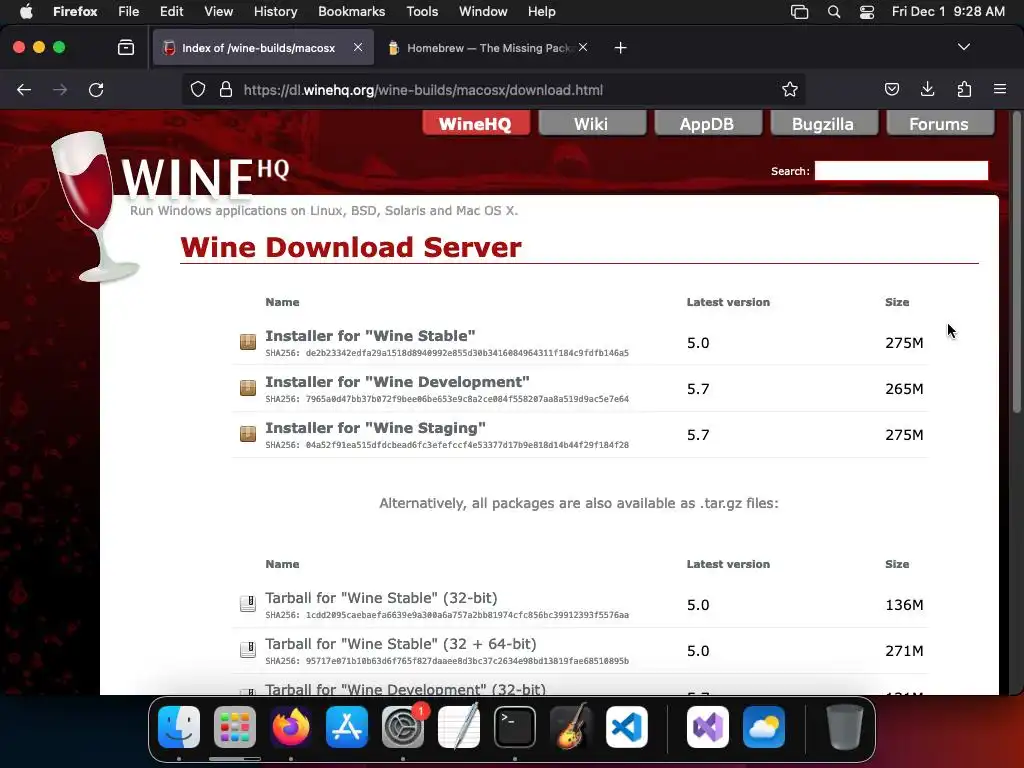Open the File menu

(129, 12)
